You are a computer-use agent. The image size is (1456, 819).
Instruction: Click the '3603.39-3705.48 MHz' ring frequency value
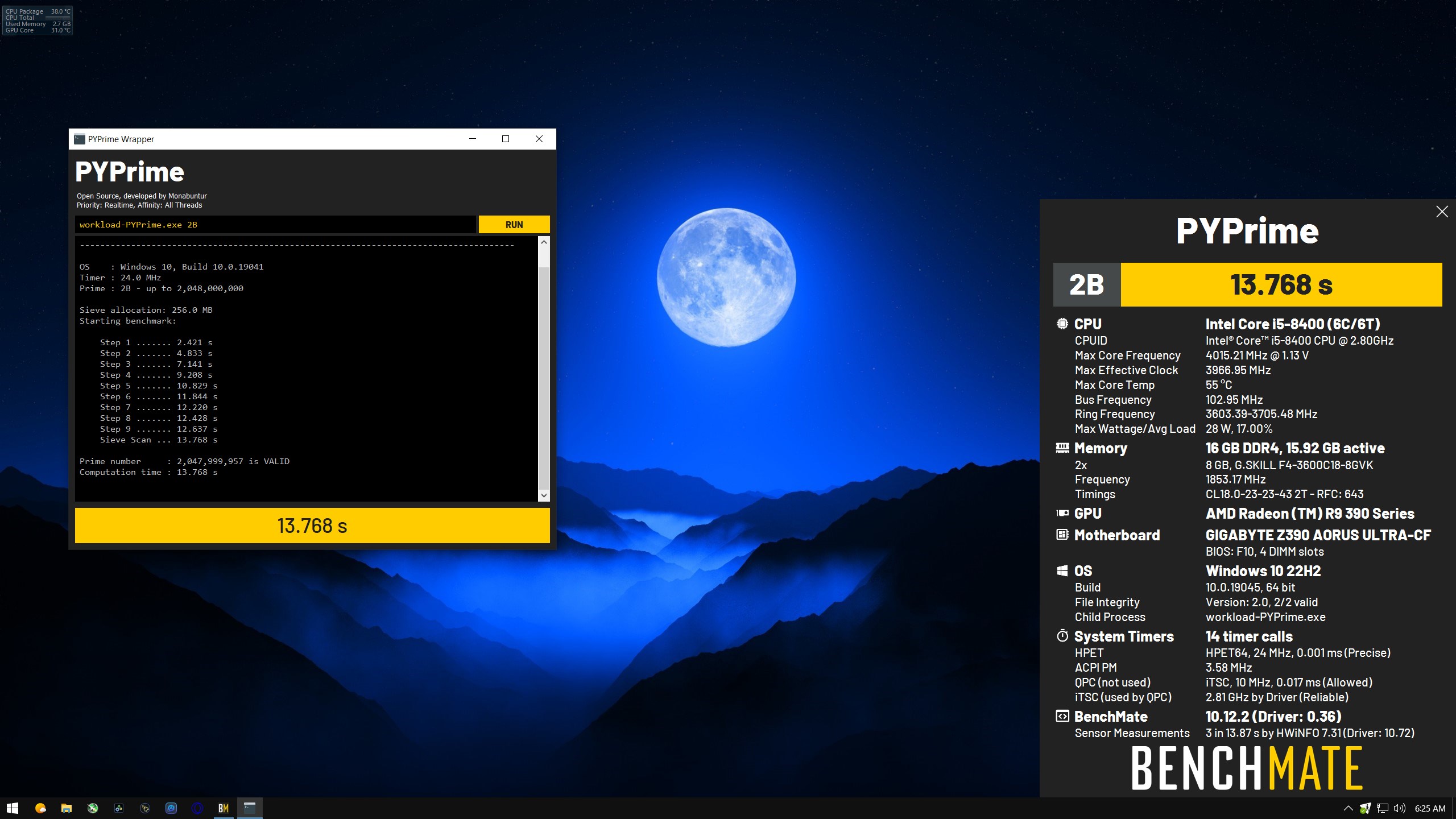1261,414
